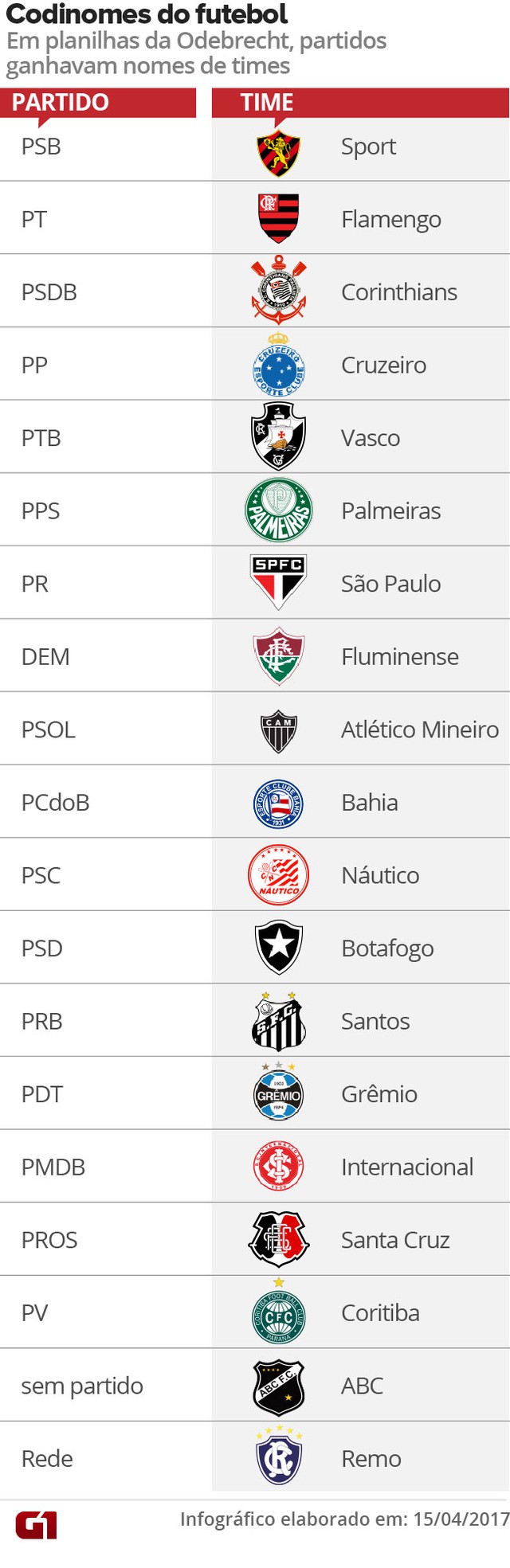Image resolution: width=510 pixels, height=1568 pixels.
Task: Click the 'Codinomes do futebol' title
Action: click(x=147, y=14)
